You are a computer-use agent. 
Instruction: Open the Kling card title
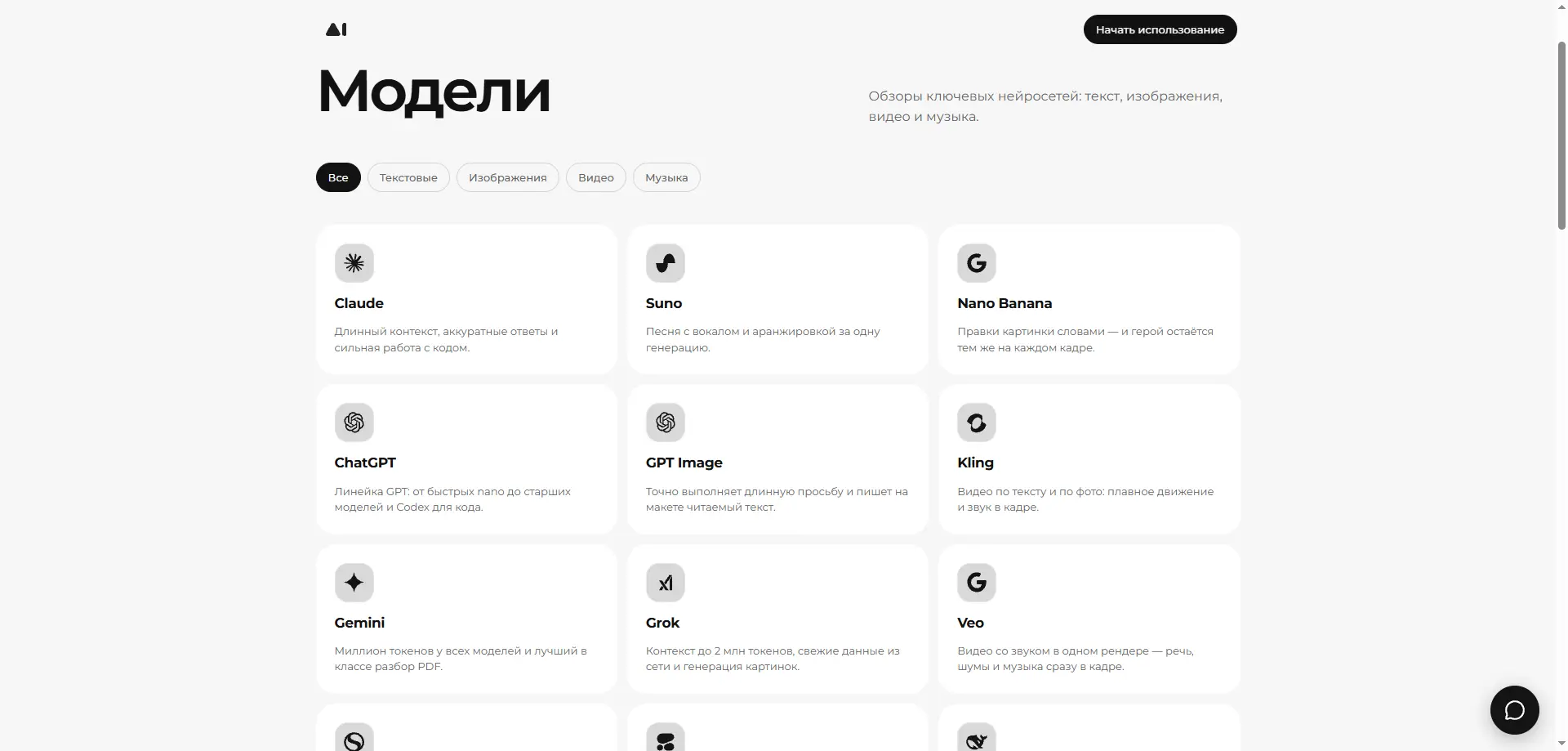click(x=976, y=463)
